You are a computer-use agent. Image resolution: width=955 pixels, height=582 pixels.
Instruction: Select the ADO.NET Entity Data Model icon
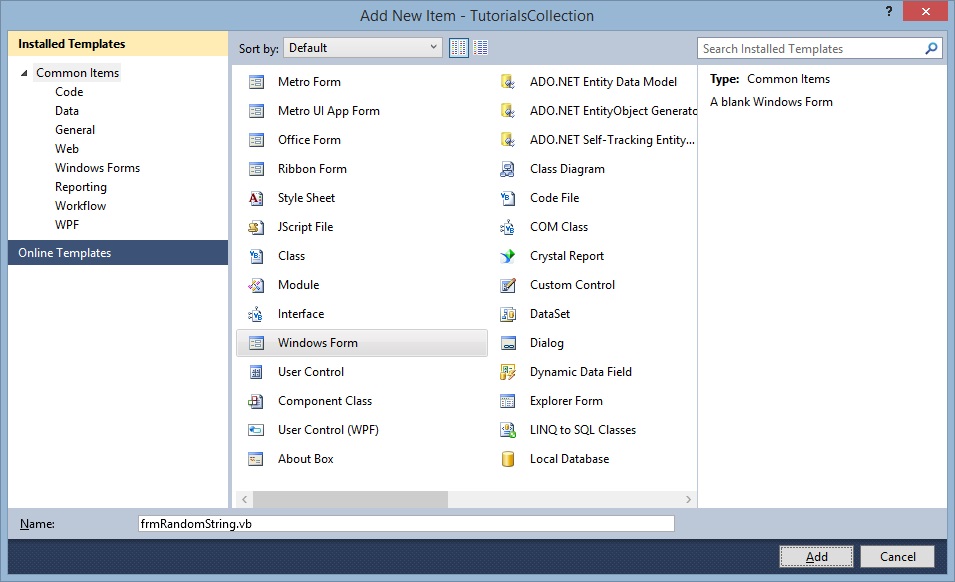pyautogui.click(x=508, y=82)
